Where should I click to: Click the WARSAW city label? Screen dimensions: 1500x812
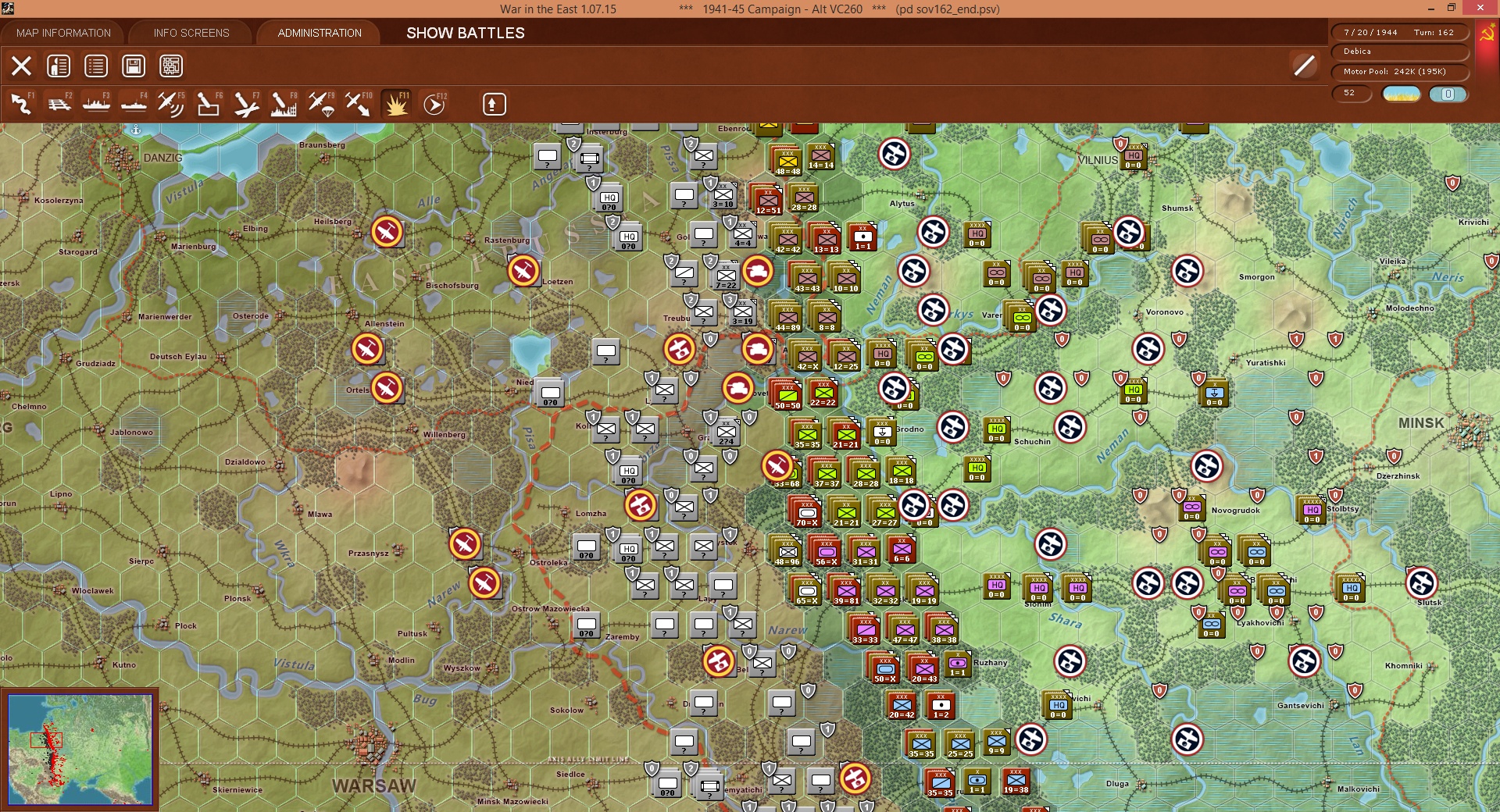[374, 785]
